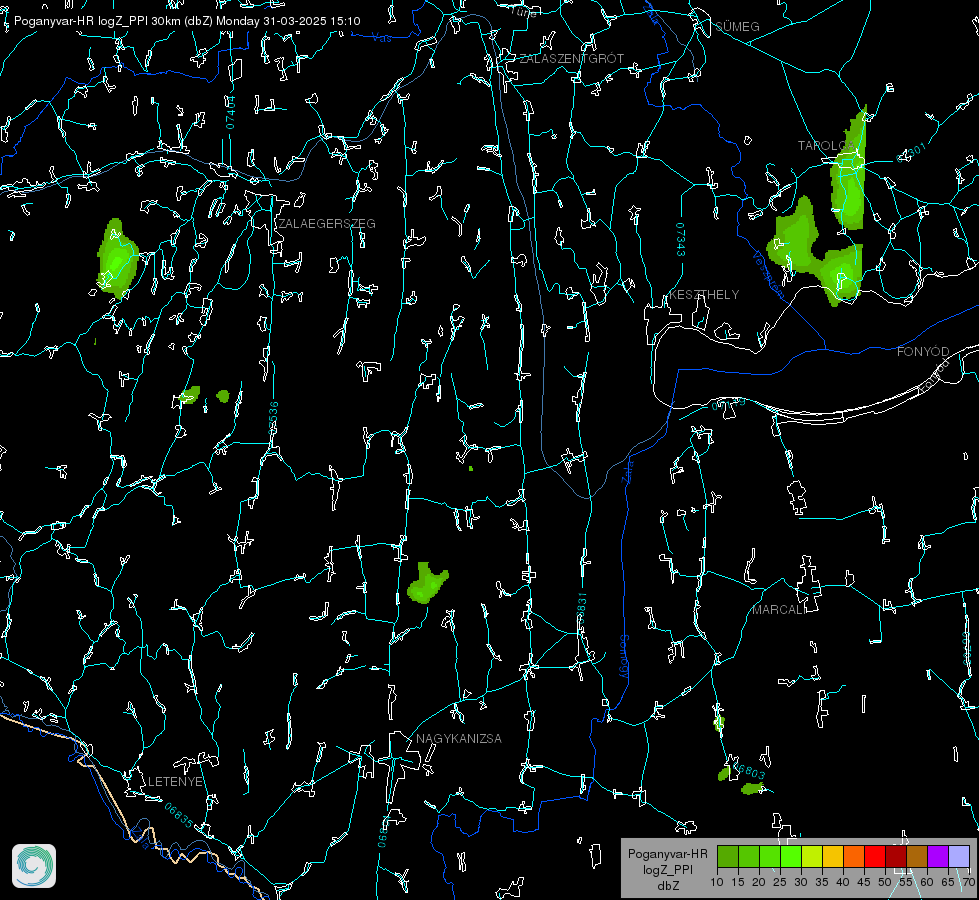979x900 pixels.
Task: Click the NAGYKANIZSA city label
Action: tap(459, 739)
